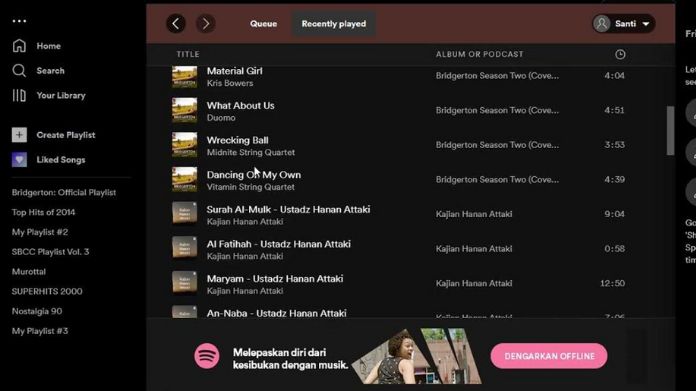Select the Wrecking Ball track title
This screenshot has height=391, width=696.
[237, 140]
